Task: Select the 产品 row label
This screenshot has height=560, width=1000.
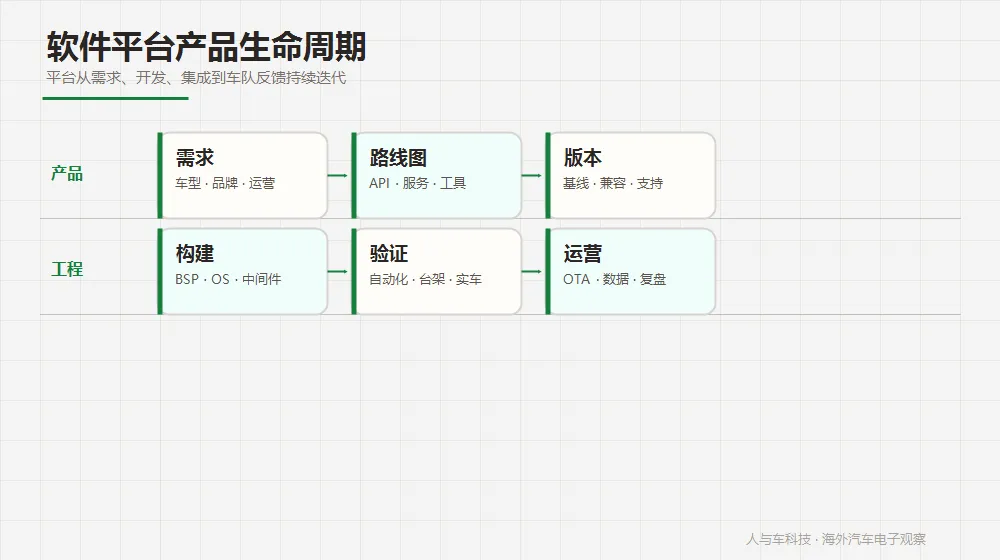Action: coord(67,173)
